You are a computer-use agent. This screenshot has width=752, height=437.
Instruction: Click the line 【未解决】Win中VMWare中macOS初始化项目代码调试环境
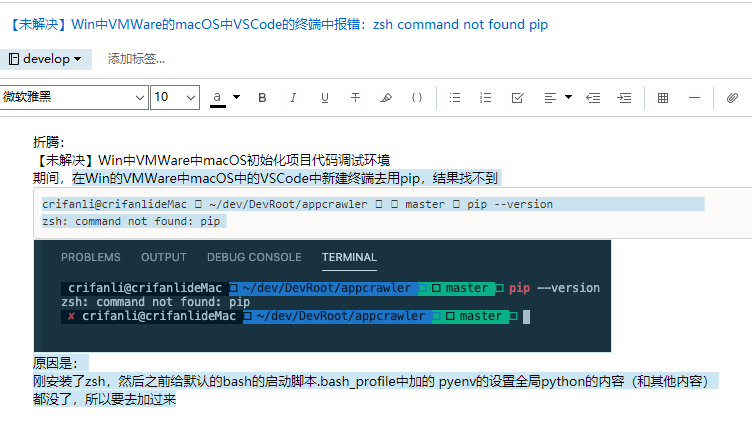[x=212, y=160]
